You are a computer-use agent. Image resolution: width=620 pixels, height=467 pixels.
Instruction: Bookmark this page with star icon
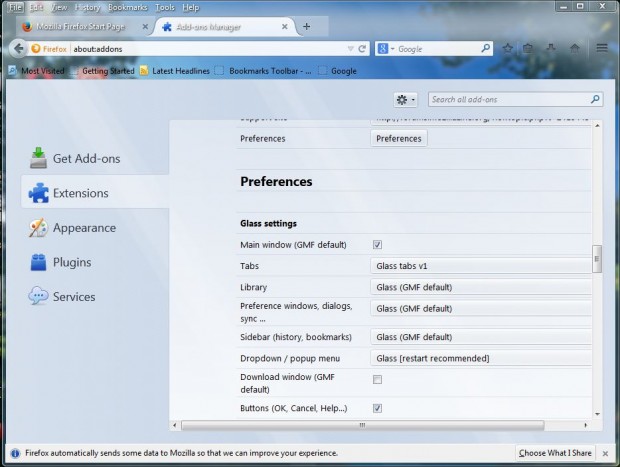(x=508, y=49)
